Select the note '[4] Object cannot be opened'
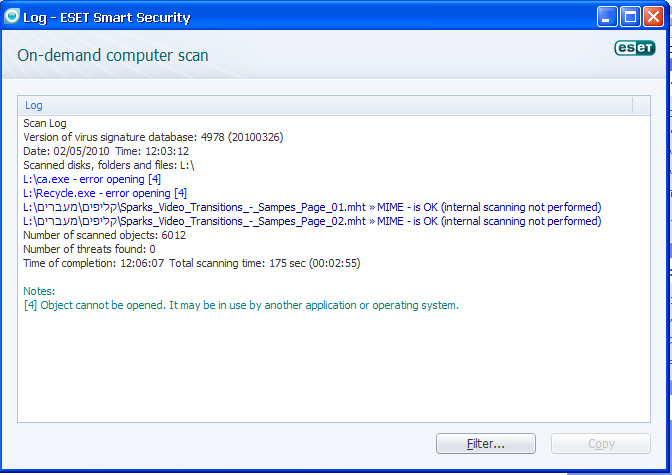The width and height of the screenshot is (672, 475). 240,305
